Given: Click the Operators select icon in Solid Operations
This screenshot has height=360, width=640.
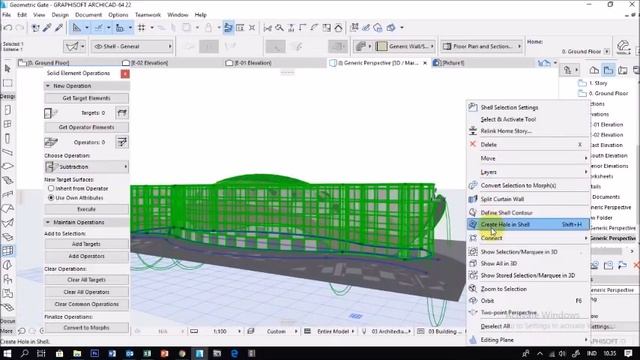Looking at the screenshot, I should [x=122, y=142].
